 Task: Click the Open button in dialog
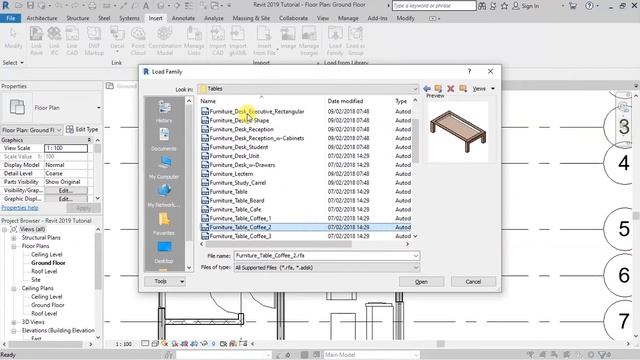pyautogui.click(x=421, y=282)
